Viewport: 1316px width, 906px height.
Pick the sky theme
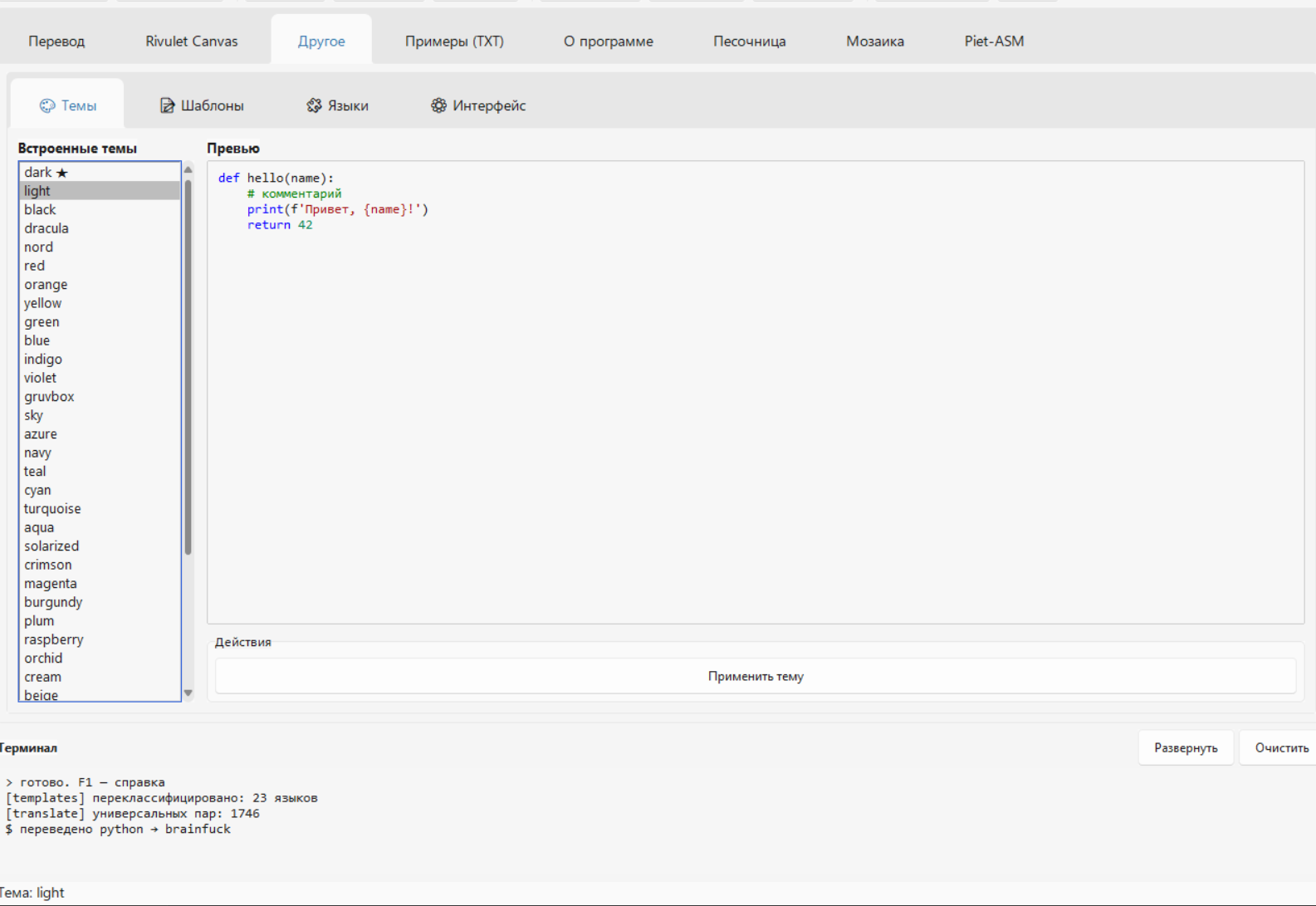(x=100, y=415)
